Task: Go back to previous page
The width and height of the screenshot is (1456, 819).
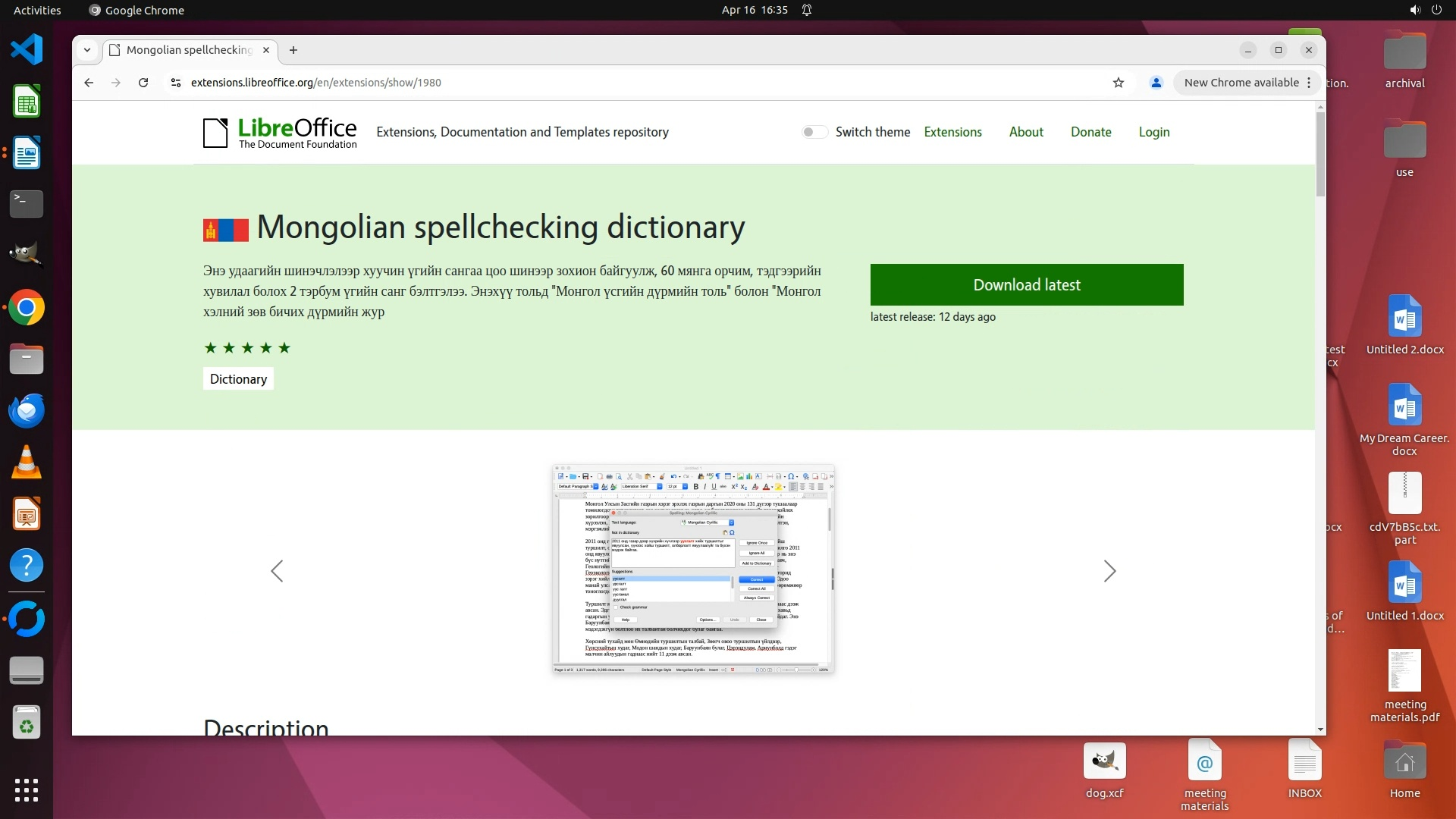Action: pyautogui.click(x=89, y=83)
